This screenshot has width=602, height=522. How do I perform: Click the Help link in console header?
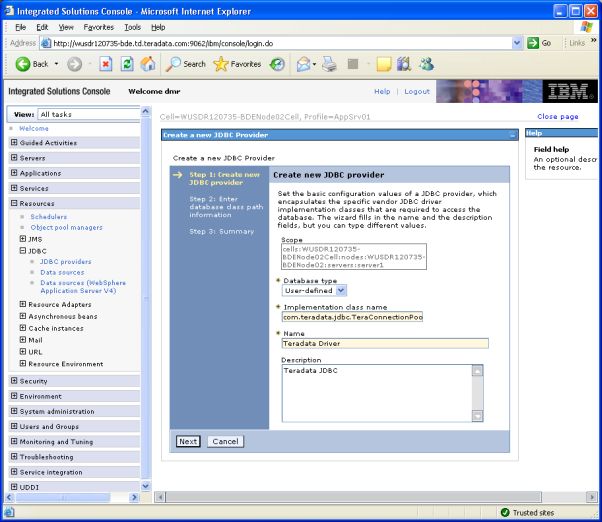(382, 91)
